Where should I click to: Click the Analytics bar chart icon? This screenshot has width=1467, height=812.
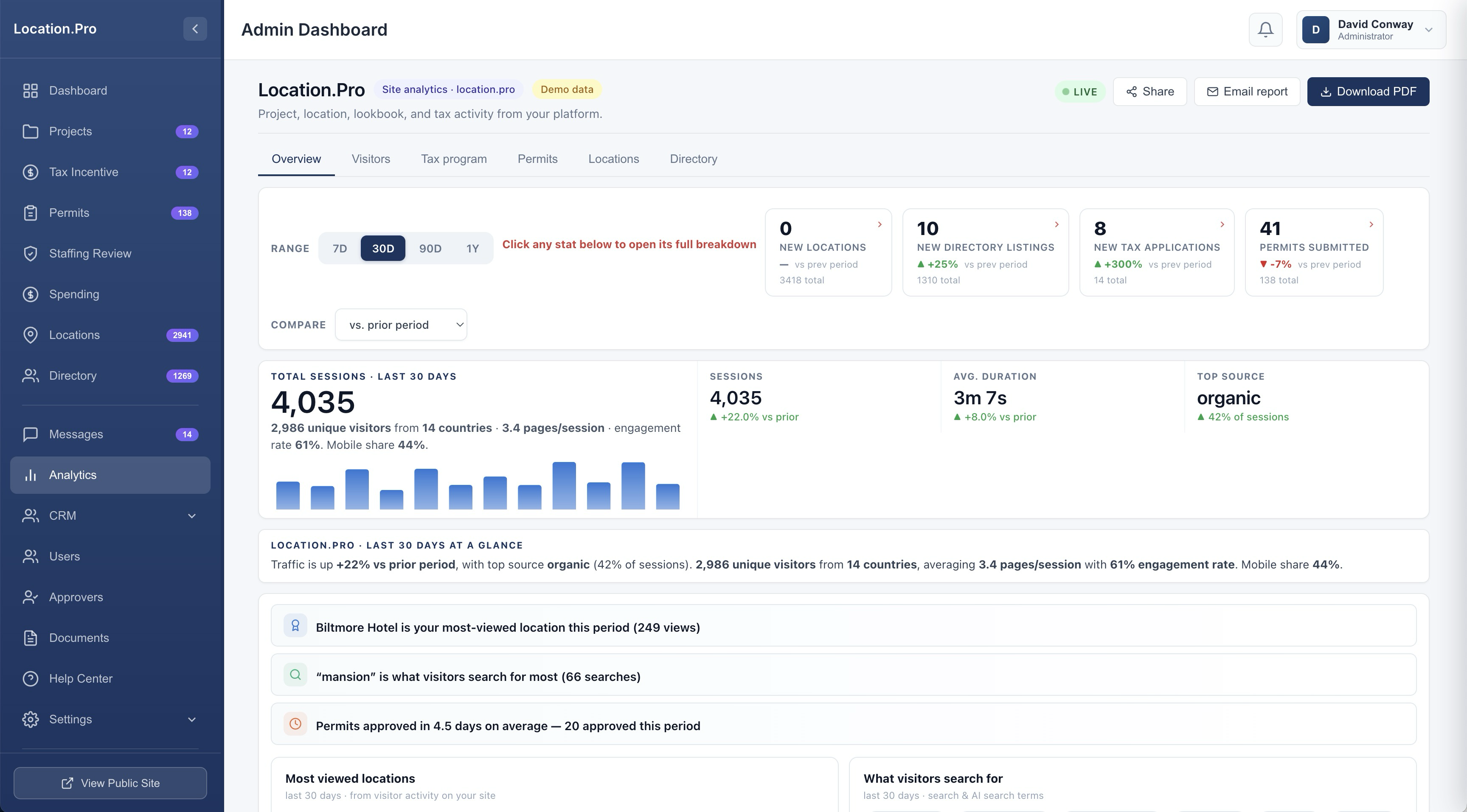[x=30, y=475]
